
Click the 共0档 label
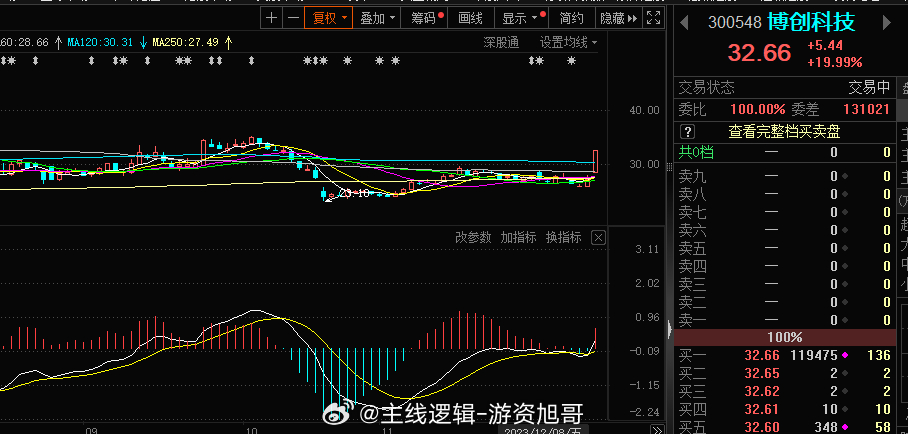[696, 152]
